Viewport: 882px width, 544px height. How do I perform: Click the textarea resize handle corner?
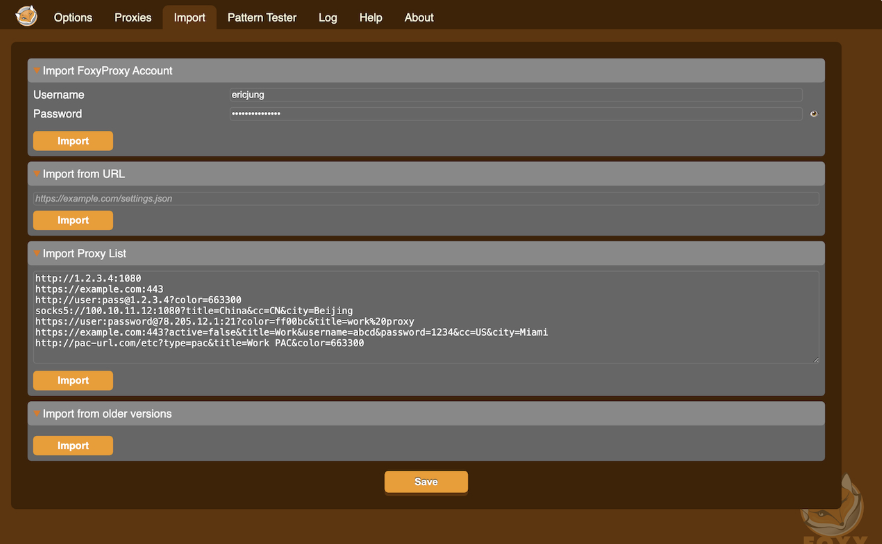(x=816, y=359)
